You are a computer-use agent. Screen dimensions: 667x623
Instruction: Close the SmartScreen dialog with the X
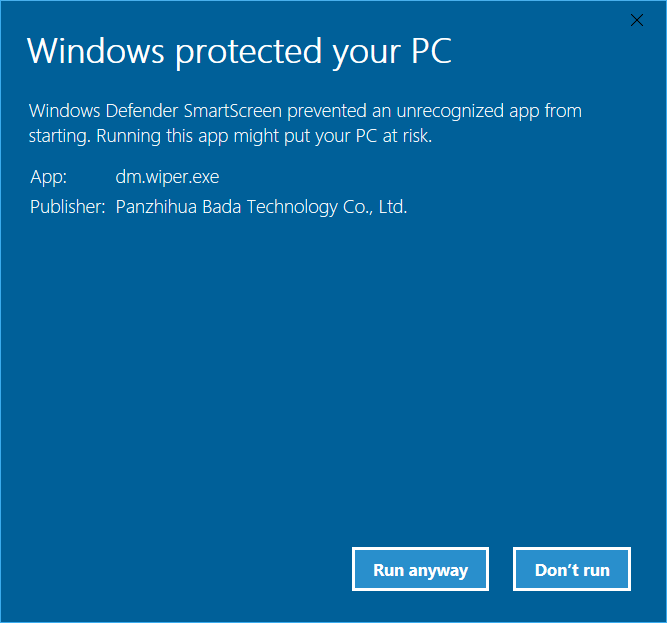click(x=637, y=20)
